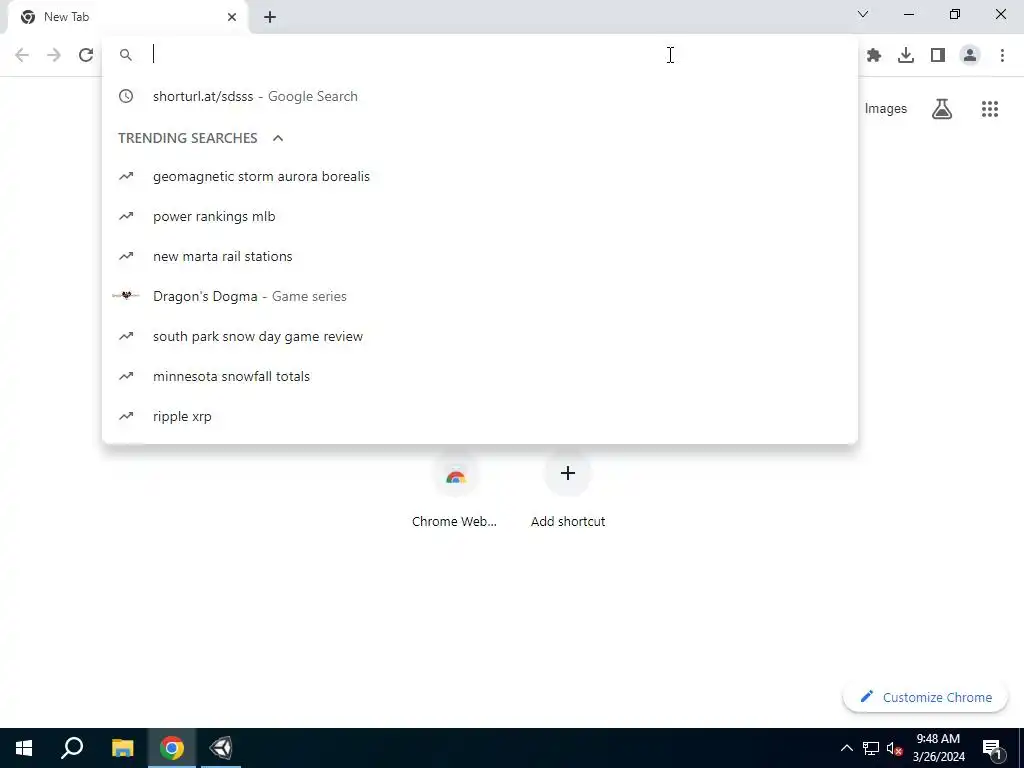Screen dimensions: 1024x768
Task: Select suggestion shorturl.at/sdsss Google Search
Action: pos(479,96)
